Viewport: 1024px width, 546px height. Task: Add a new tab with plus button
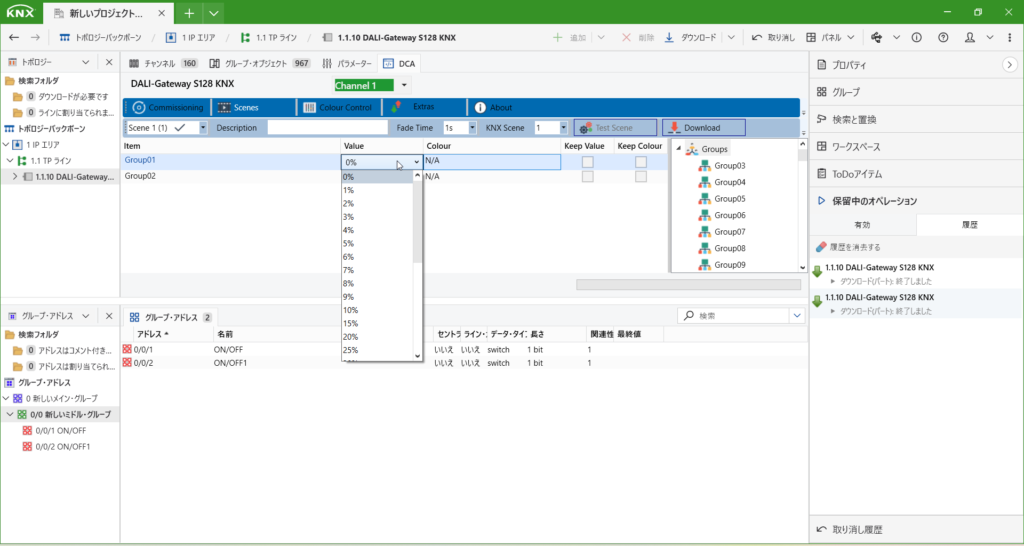pos(189,13)
